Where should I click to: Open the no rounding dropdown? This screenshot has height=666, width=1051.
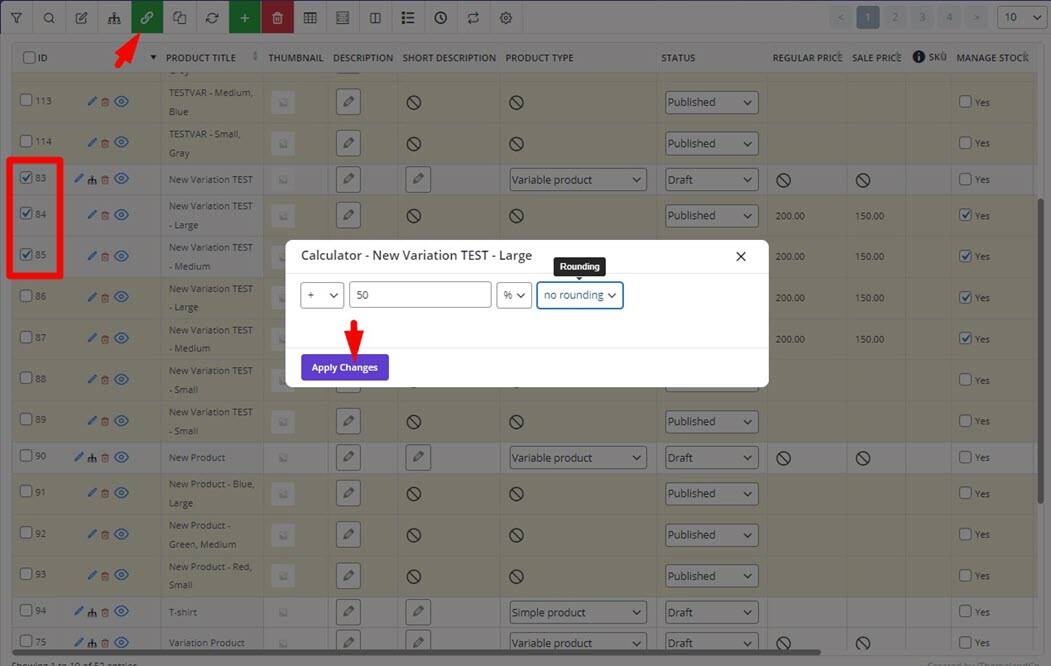click(579, 295)
